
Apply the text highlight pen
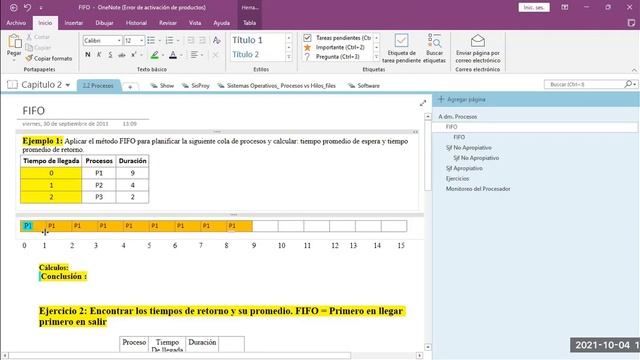pos(154,55)
